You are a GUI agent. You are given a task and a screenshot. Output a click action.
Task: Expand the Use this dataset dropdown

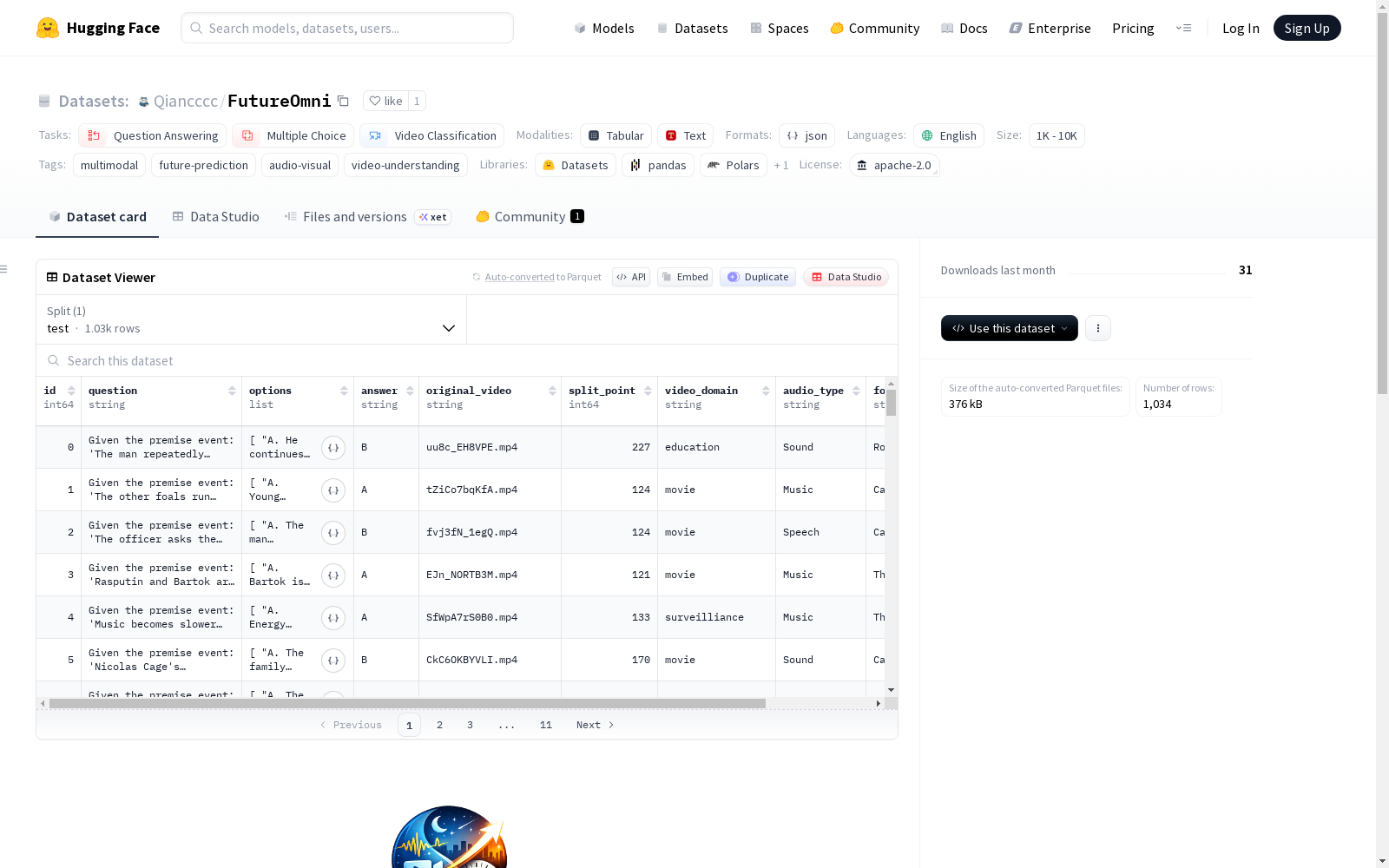[x=1010, y=328]
